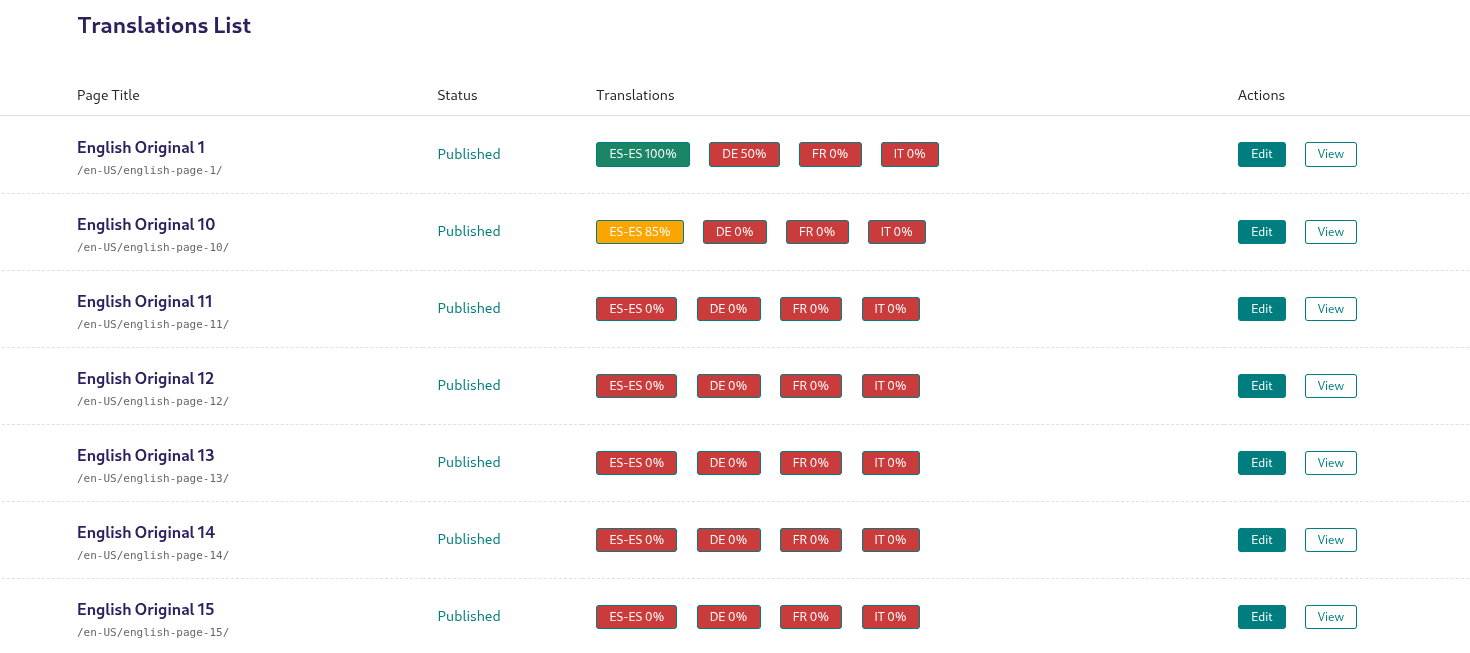The width and height of the screenshot is (1470, 653).
Task: Edit the page English Original 1
Action: click(x=1261, y=154)
